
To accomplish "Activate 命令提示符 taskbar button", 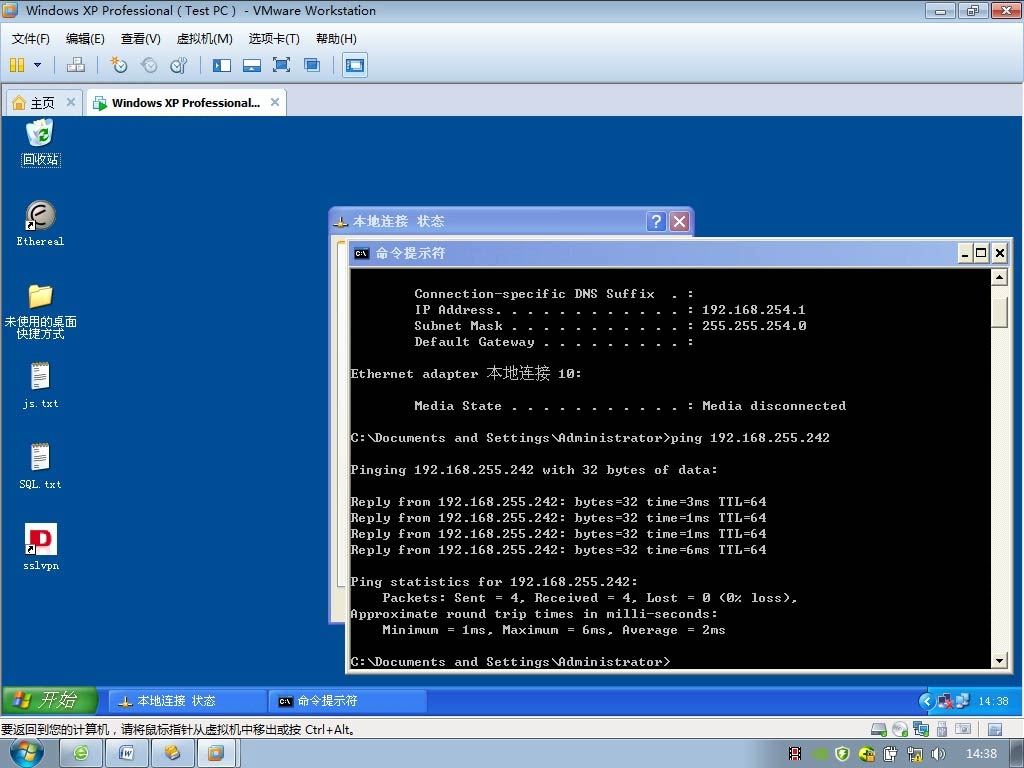I will [x=347, y=701].
